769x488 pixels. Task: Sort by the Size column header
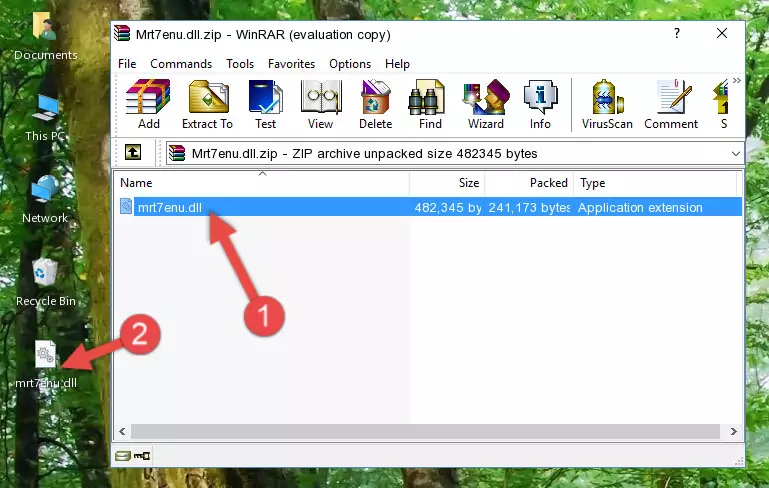pos(447,183)
